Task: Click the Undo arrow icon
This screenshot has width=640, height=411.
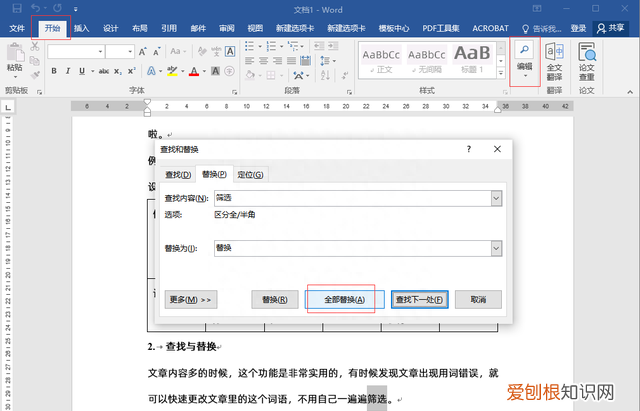Action: coord(36,8)
